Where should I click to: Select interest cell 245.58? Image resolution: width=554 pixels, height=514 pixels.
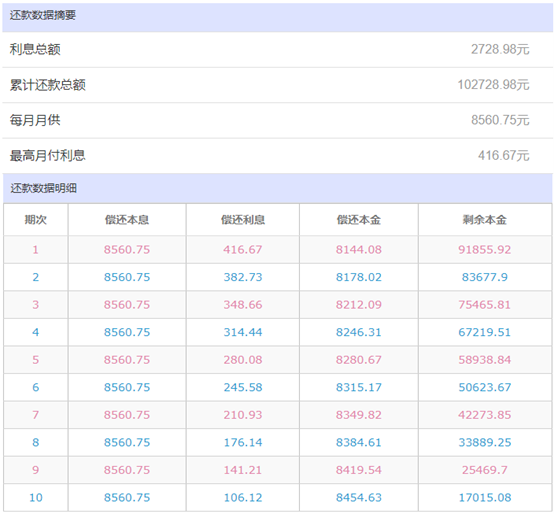coord(243,388)
